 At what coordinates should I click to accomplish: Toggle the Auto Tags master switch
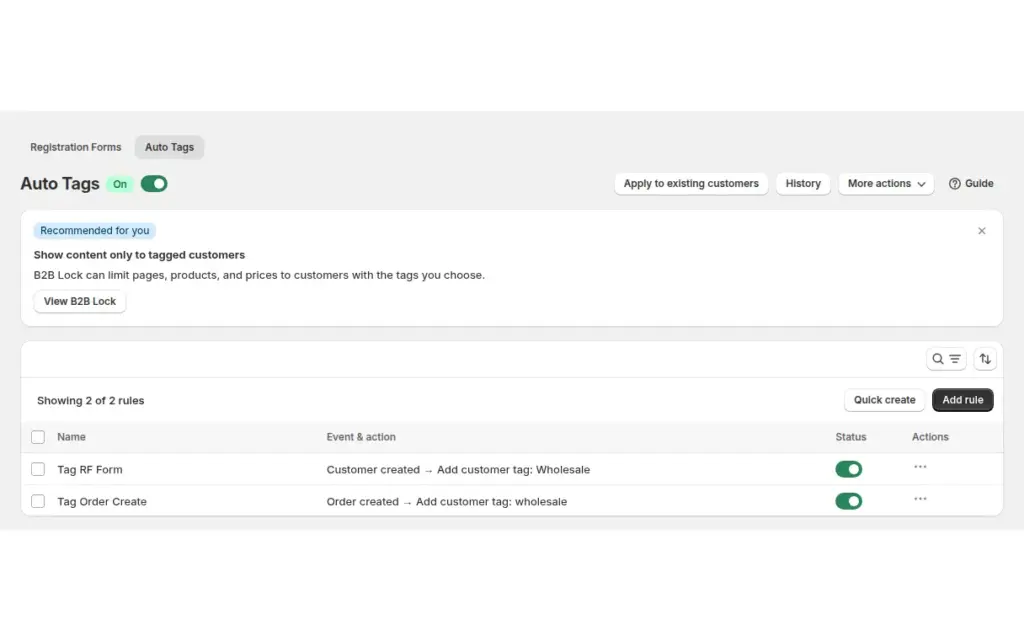[154, 184]
